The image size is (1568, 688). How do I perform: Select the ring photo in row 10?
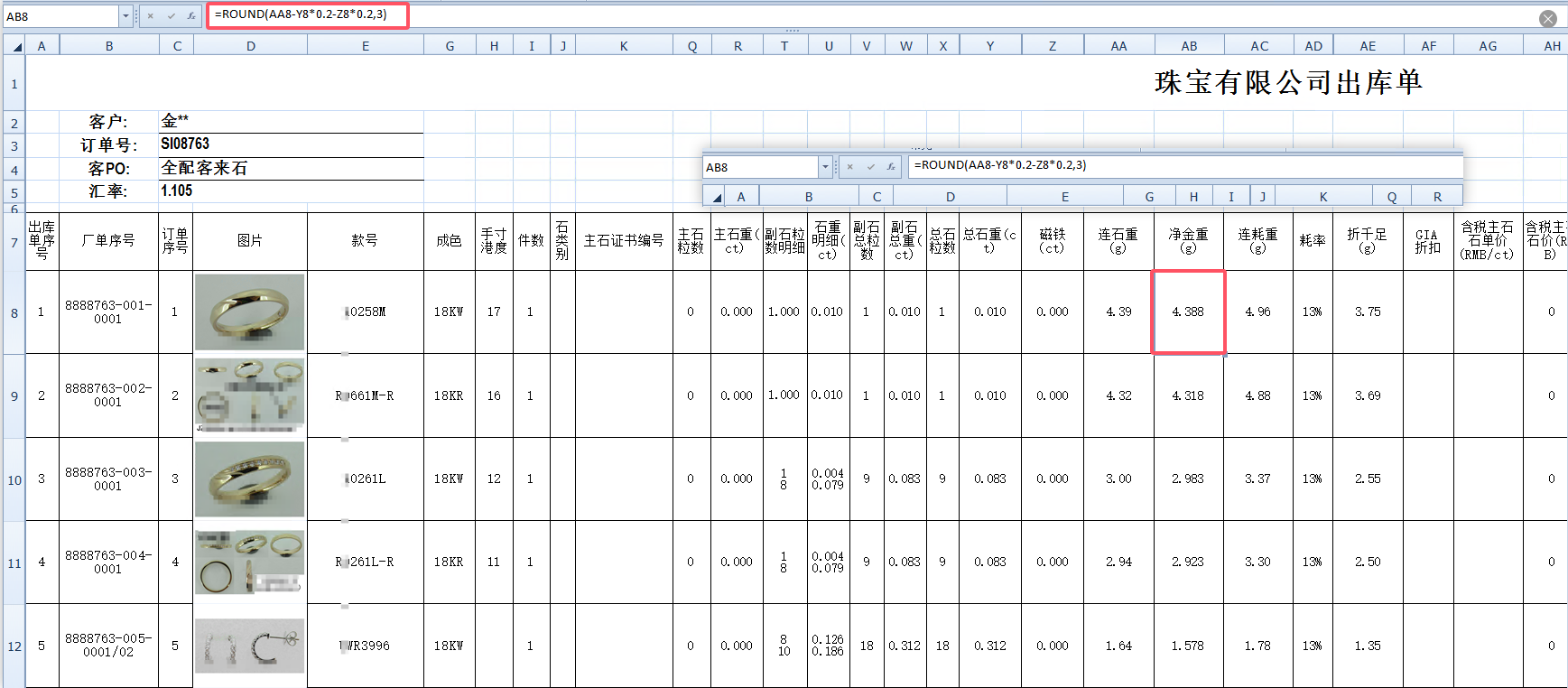point(249,479)
